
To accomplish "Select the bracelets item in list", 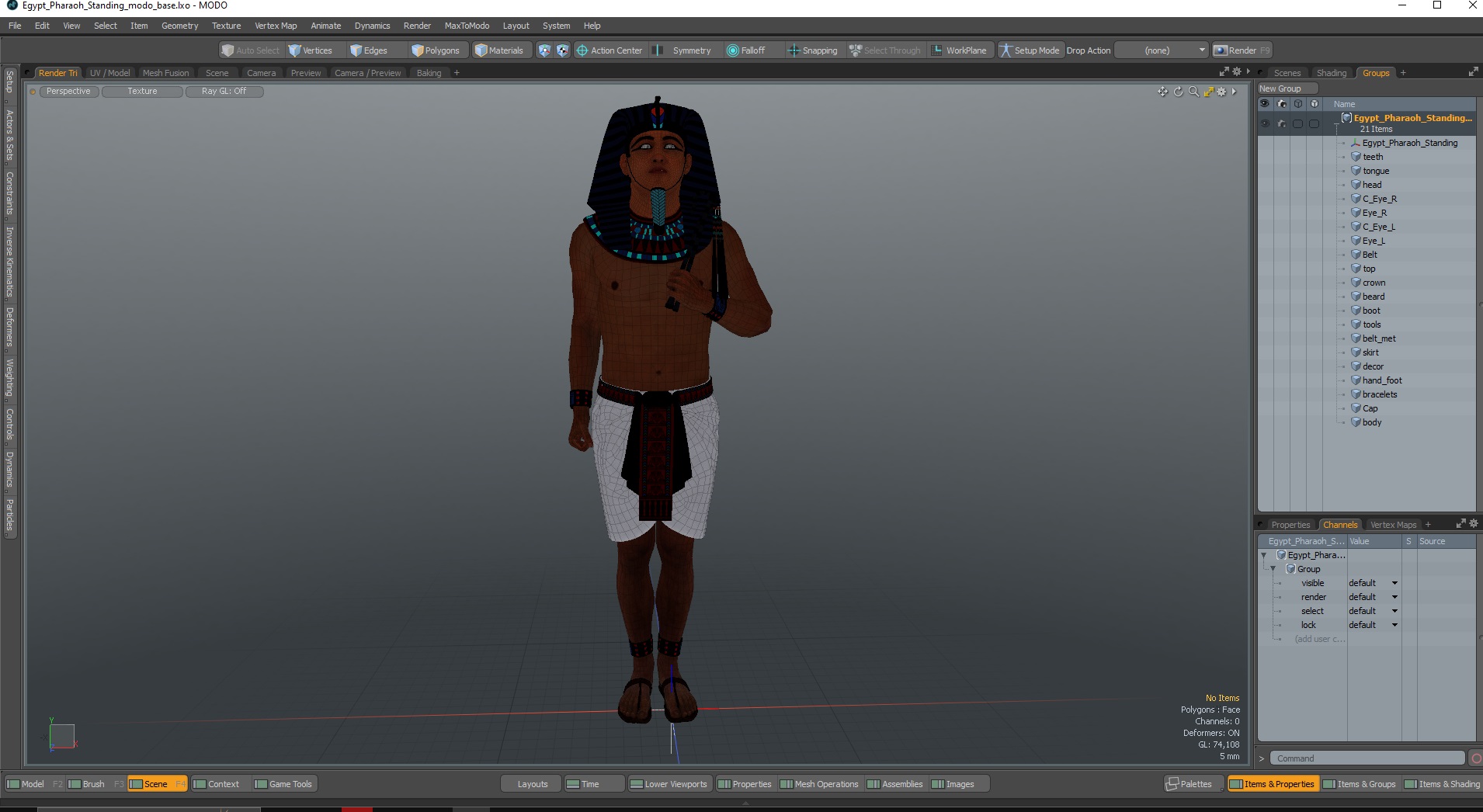I will coord(1380,394).
